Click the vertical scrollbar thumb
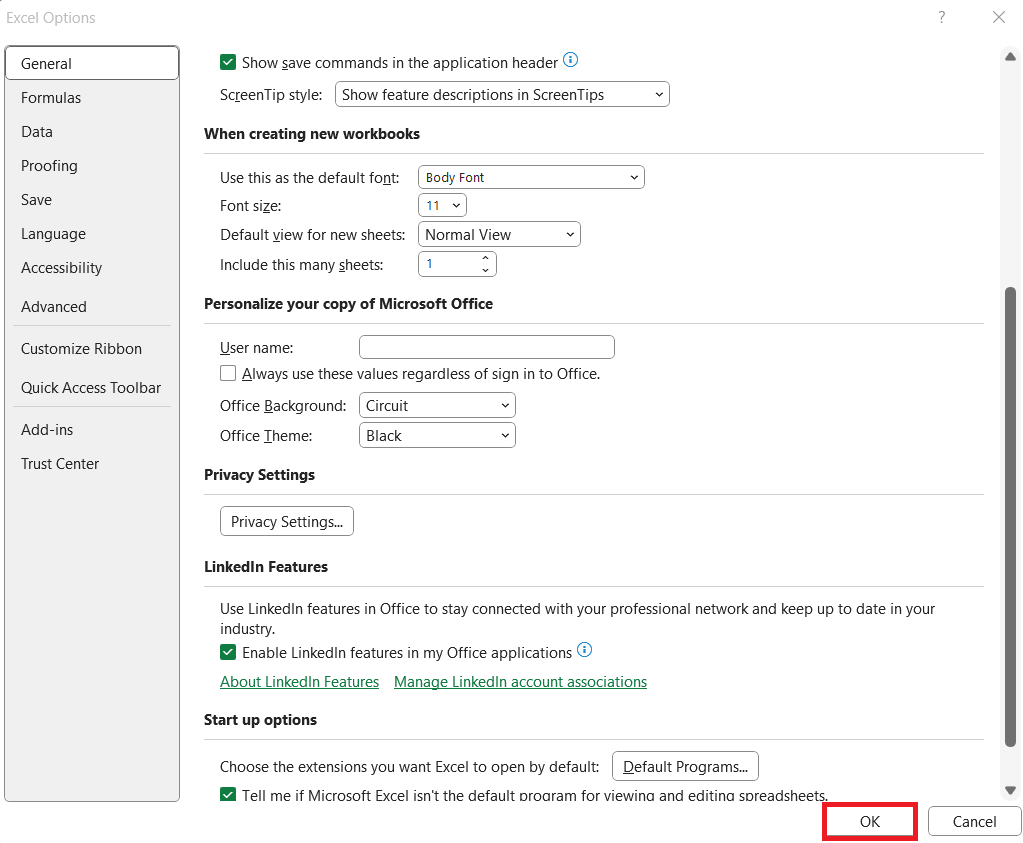The width and height of the screenshot is (1023, 843). click(x=1010, y=516)
